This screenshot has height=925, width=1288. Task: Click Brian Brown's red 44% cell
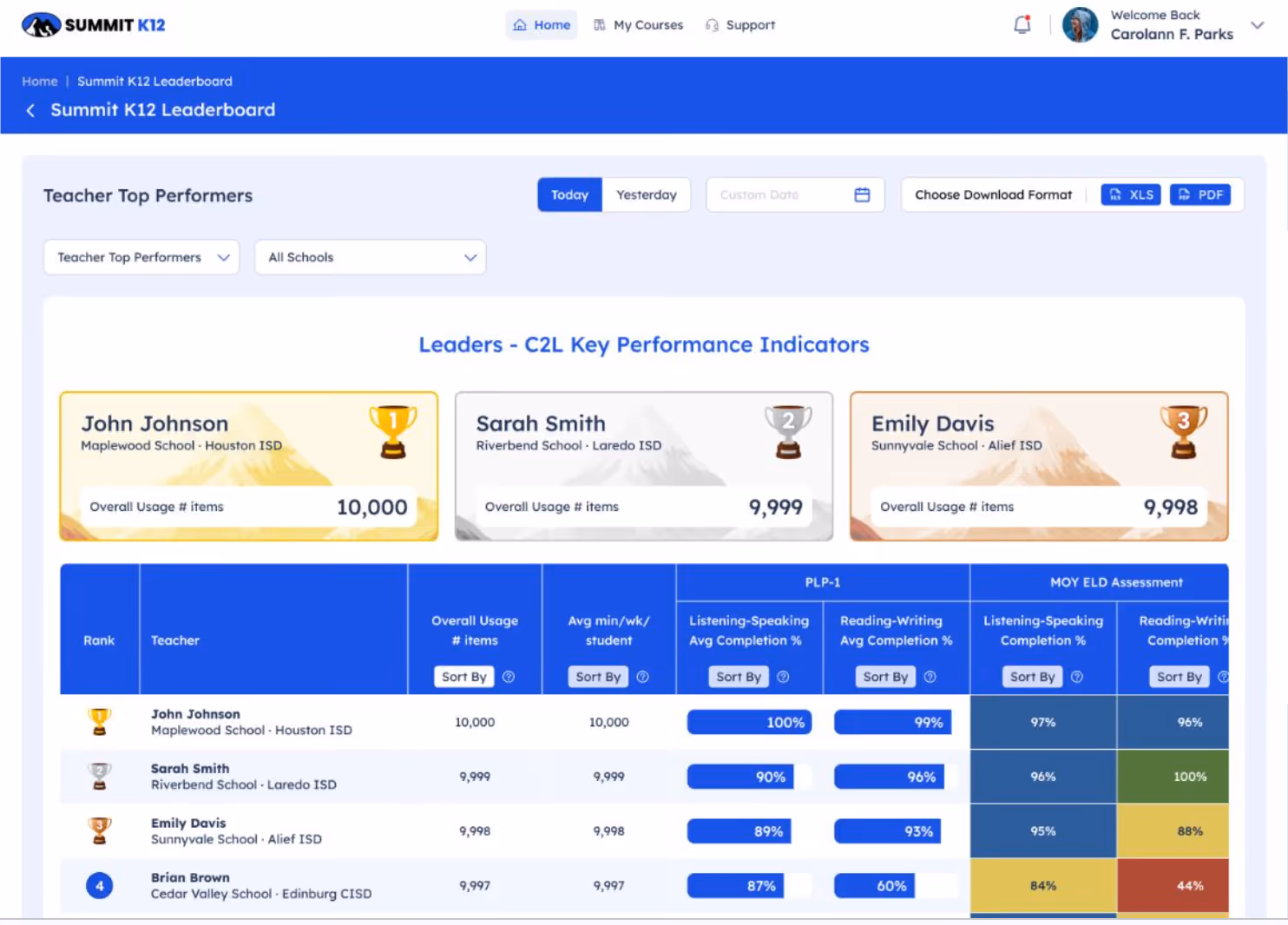click(1173, 886)
